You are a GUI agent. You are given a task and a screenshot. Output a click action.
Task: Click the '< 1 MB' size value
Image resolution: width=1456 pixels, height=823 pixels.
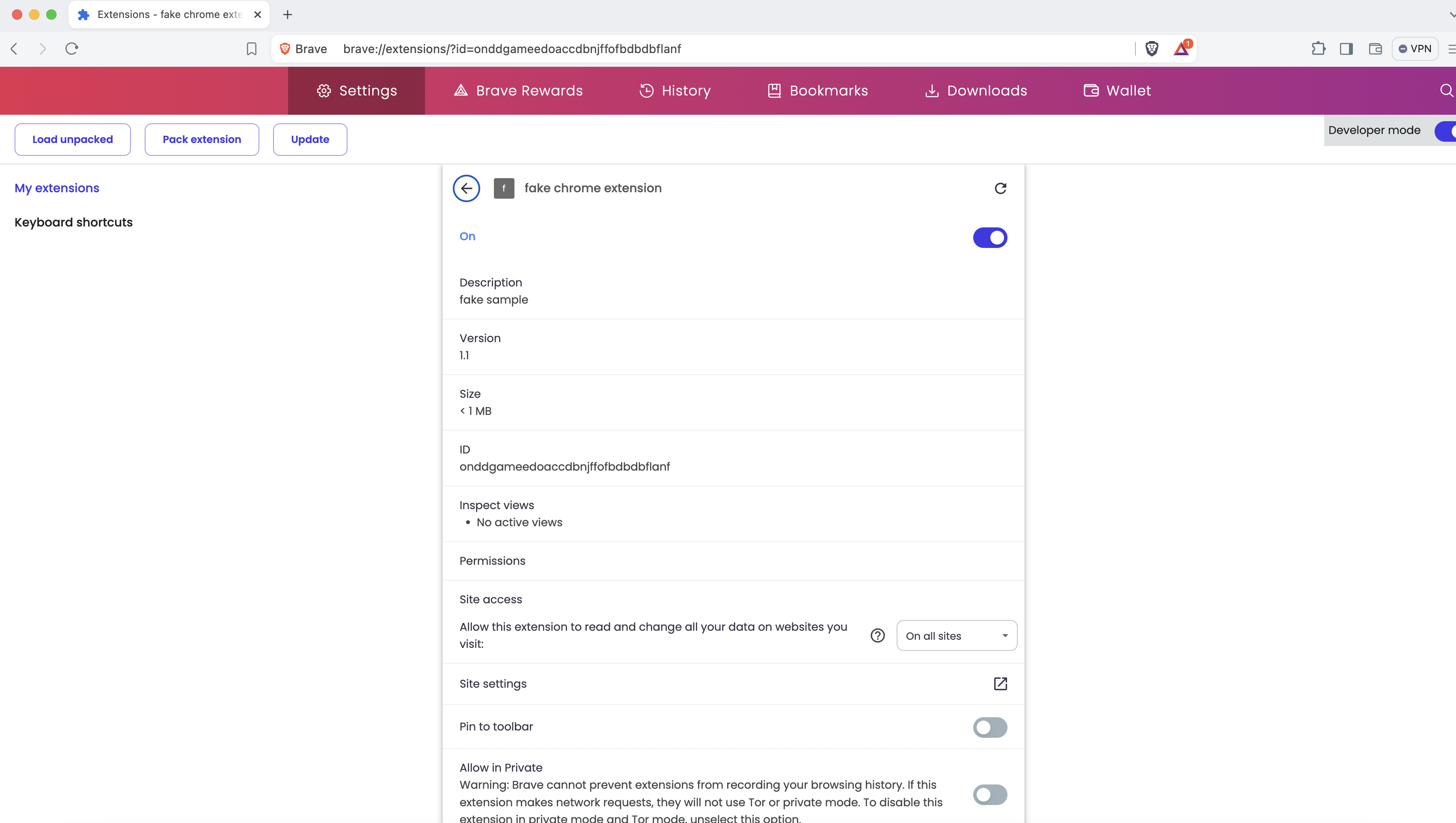coord(475,411)
